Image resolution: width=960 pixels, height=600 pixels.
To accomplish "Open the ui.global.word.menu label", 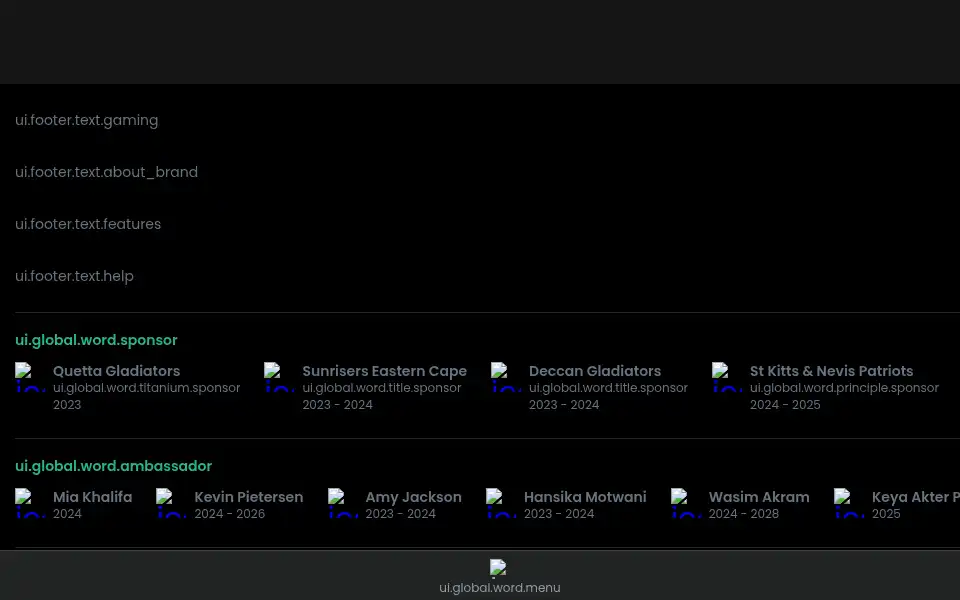I will tap(500, 588).
